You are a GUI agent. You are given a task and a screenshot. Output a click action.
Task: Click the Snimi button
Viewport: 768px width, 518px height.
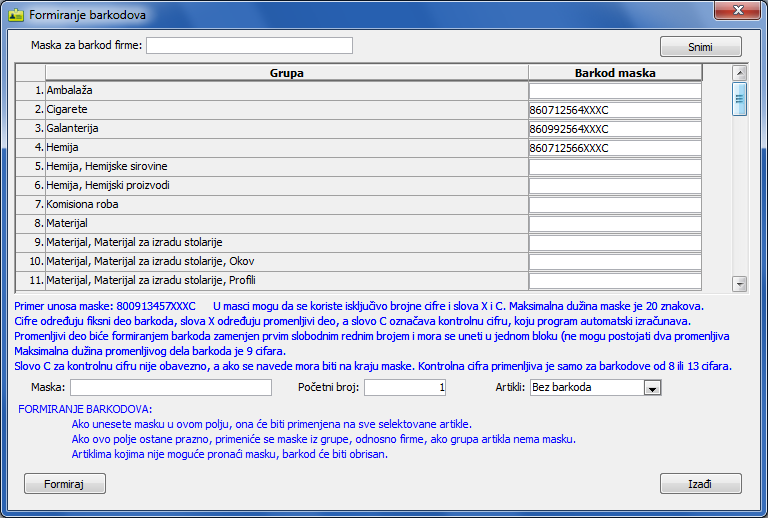tap(700, 47)
